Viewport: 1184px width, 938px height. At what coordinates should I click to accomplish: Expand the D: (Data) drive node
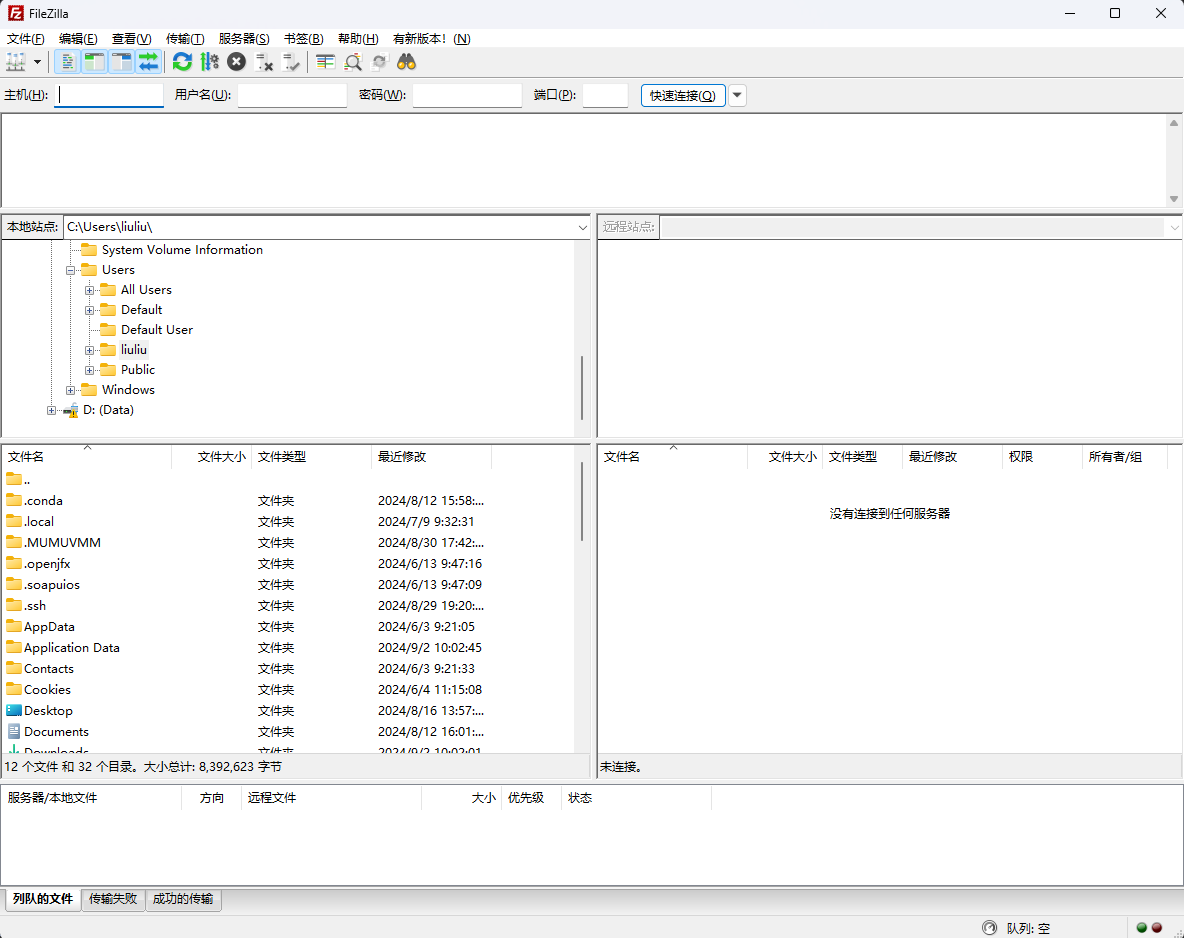point(51,410)
